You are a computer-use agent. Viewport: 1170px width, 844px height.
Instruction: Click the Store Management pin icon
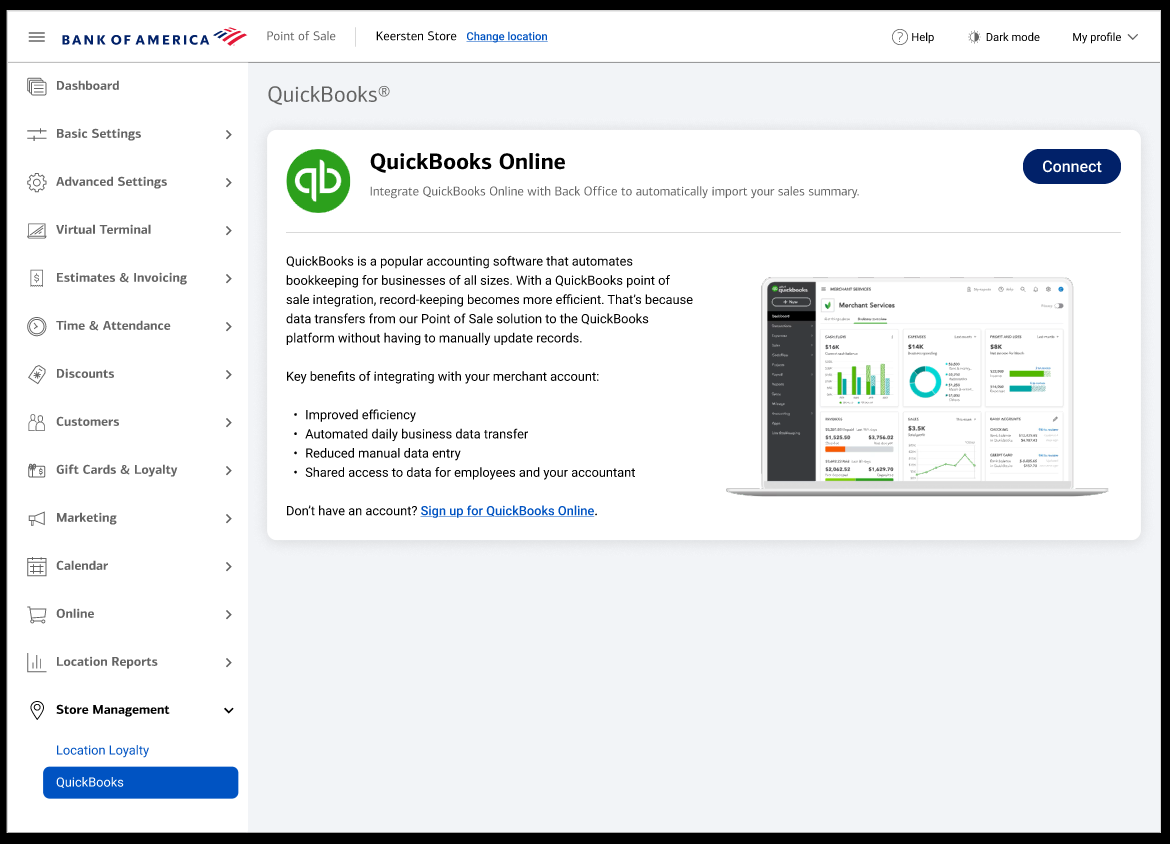point(37,710)
